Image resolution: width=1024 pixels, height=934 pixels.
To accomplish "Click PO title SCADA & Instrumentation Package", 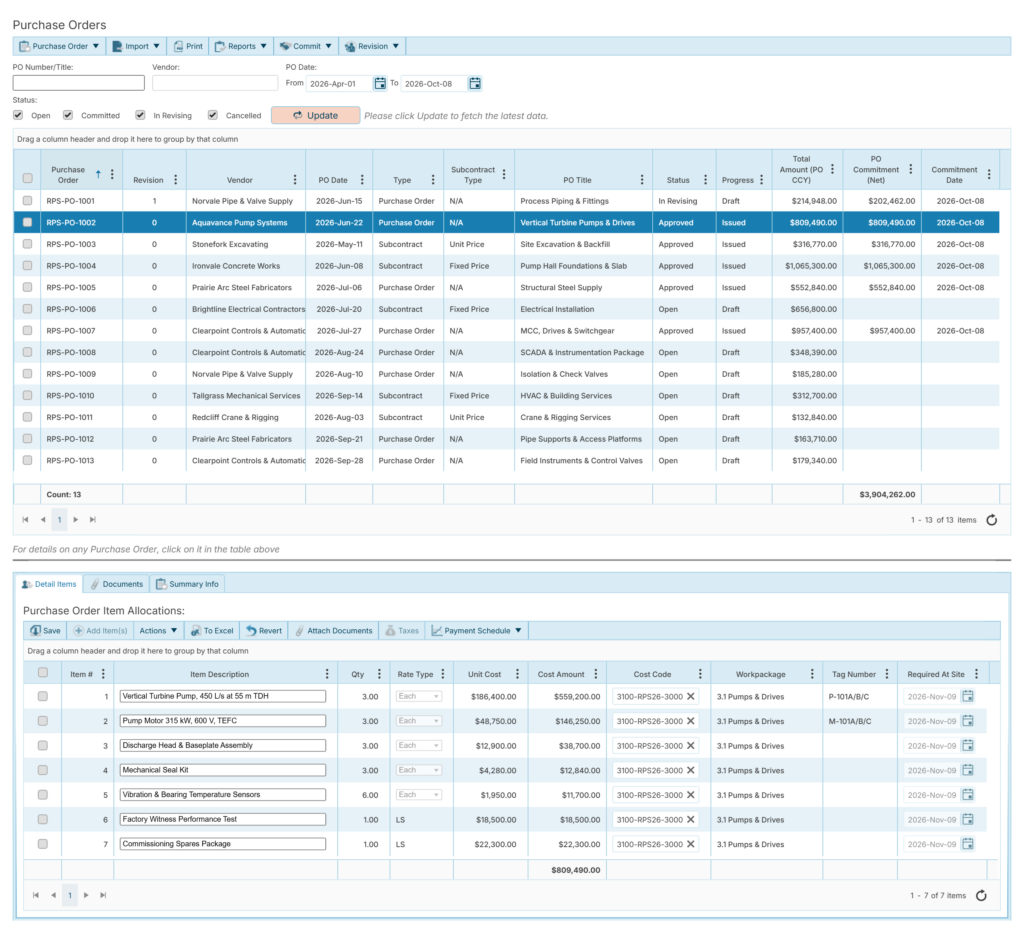I will point(582,352).
